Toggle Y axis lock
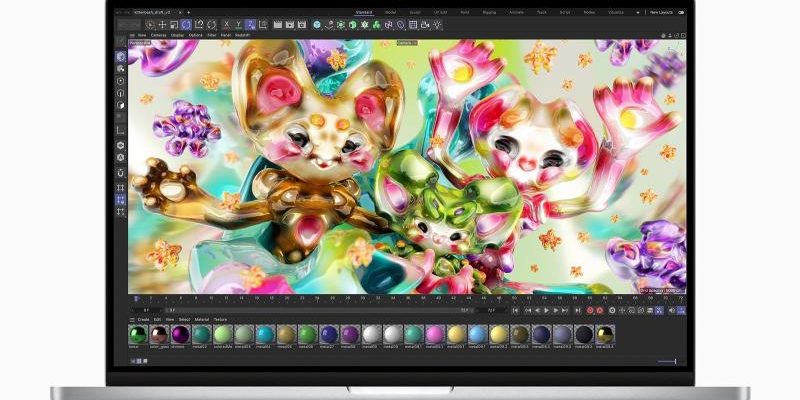The width and height of the screenshot is (800, 400). click(x=238, y=24)
